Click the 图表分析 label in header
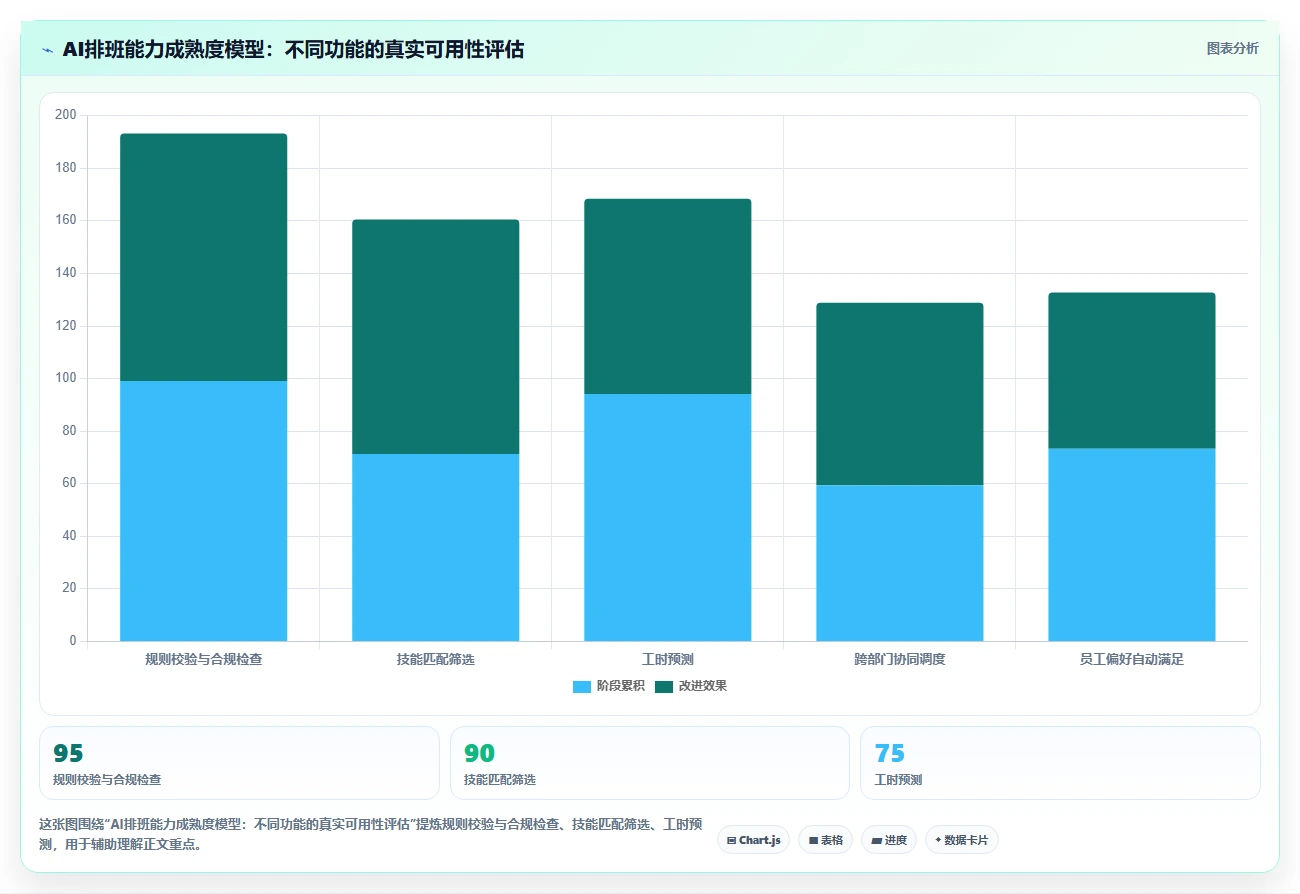This screenshot has height=894, width=1300. point(1232,48)
